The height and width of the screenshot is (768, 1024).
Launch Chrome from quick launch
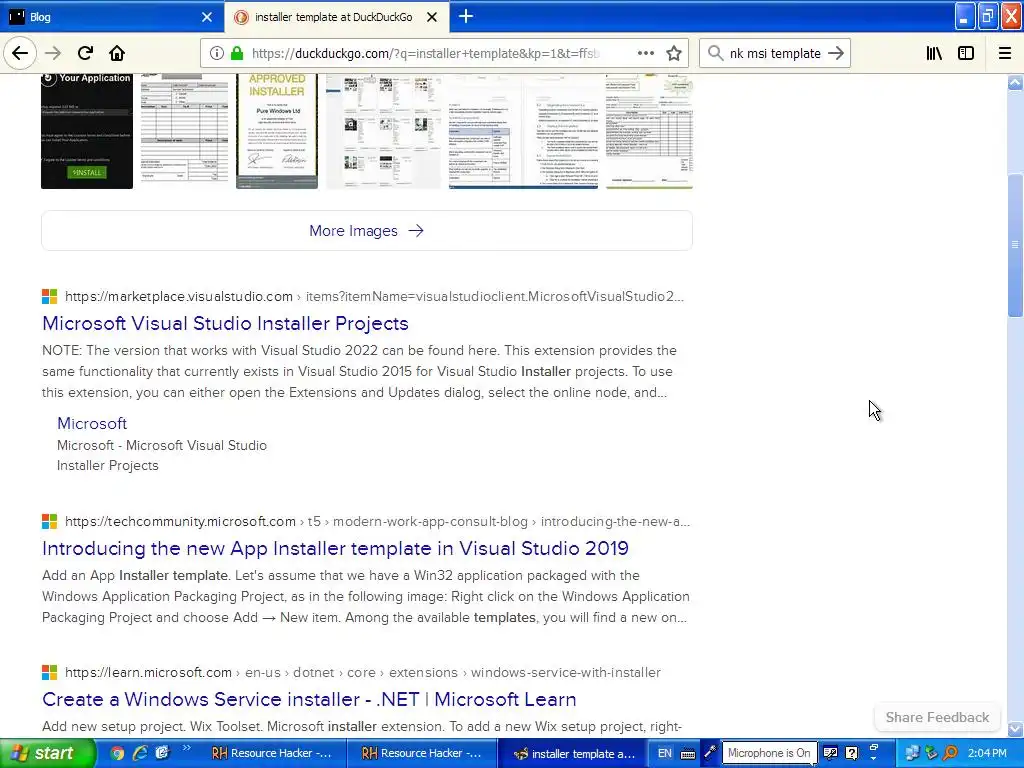coord(117,753)
